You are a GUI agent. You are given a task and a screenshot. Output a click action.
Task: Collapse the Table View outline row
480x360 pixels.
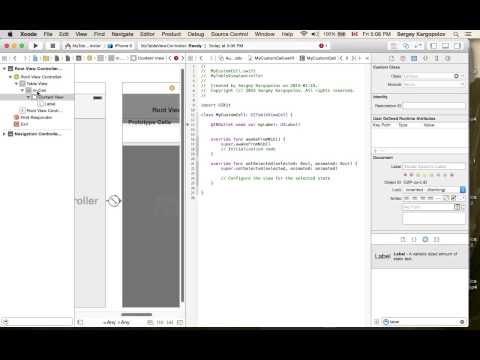coord(16,84)
